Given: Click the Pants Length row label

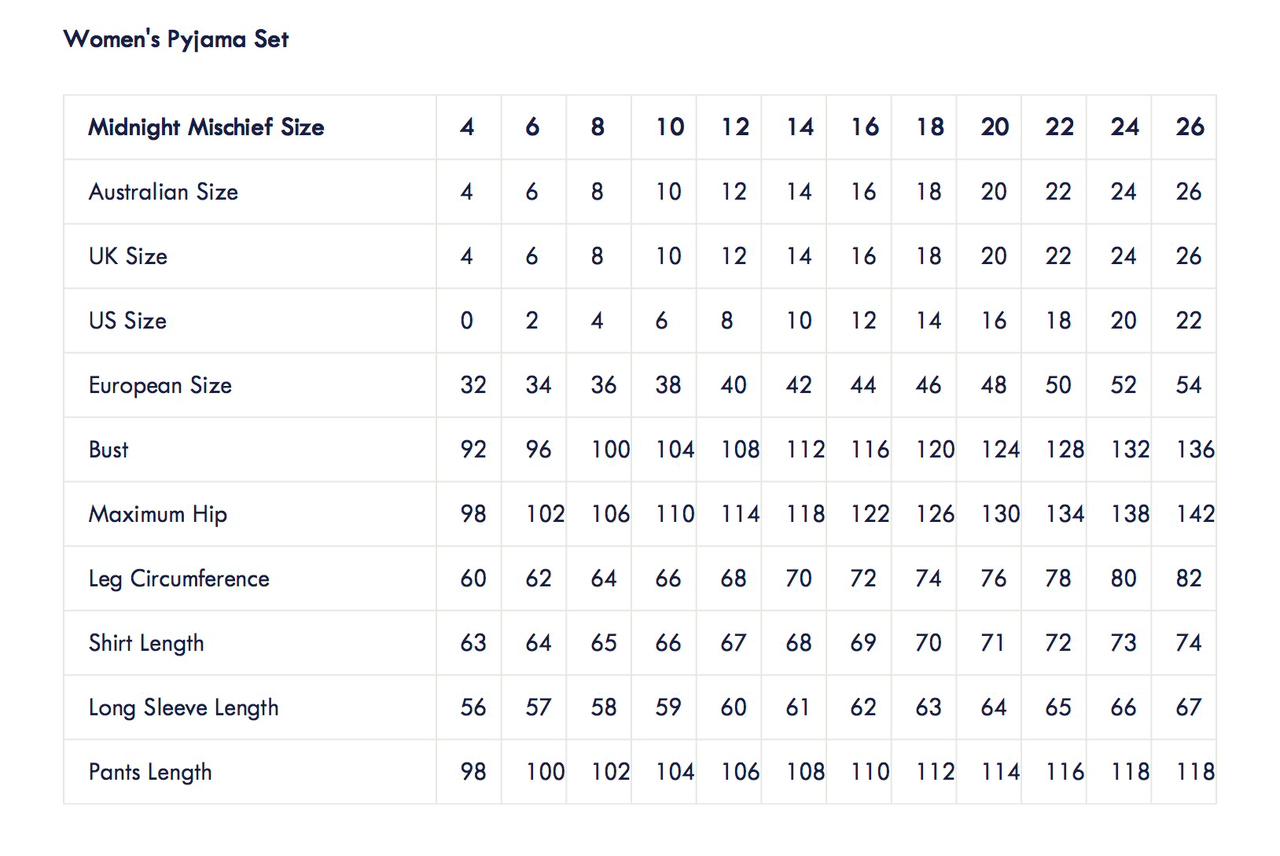Looking at the screenshot, I should pos(150,772).
